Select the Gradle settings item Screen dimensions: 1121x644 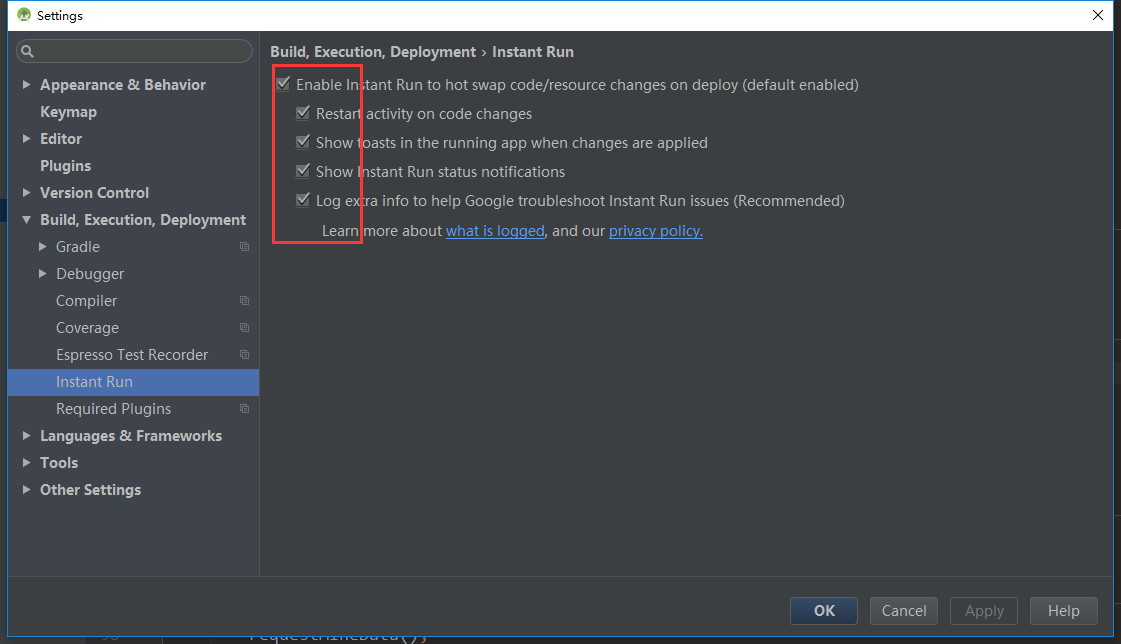78,247
